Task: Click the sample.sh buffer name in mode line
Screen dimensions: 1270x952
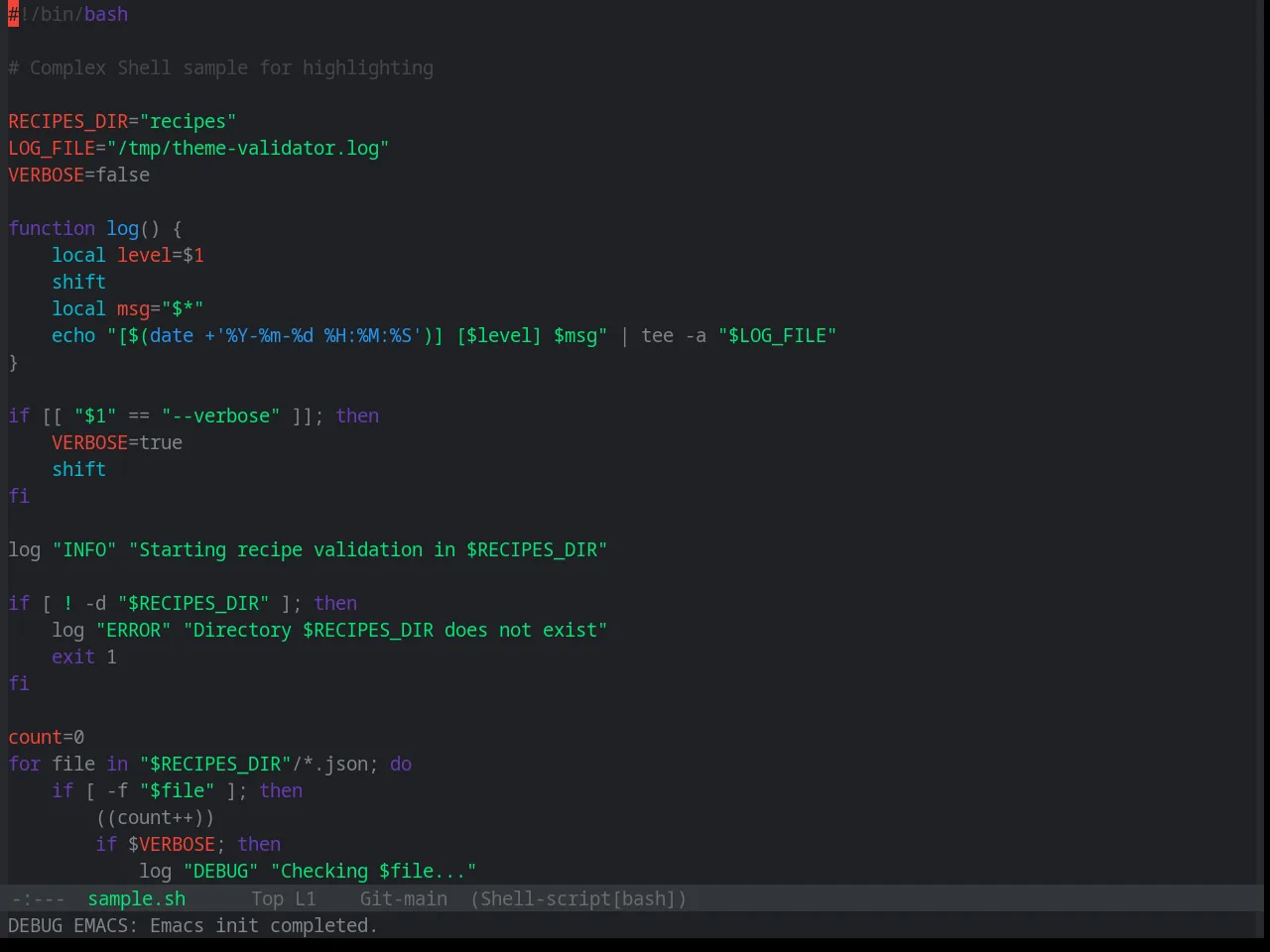Action: pos(136,898)
